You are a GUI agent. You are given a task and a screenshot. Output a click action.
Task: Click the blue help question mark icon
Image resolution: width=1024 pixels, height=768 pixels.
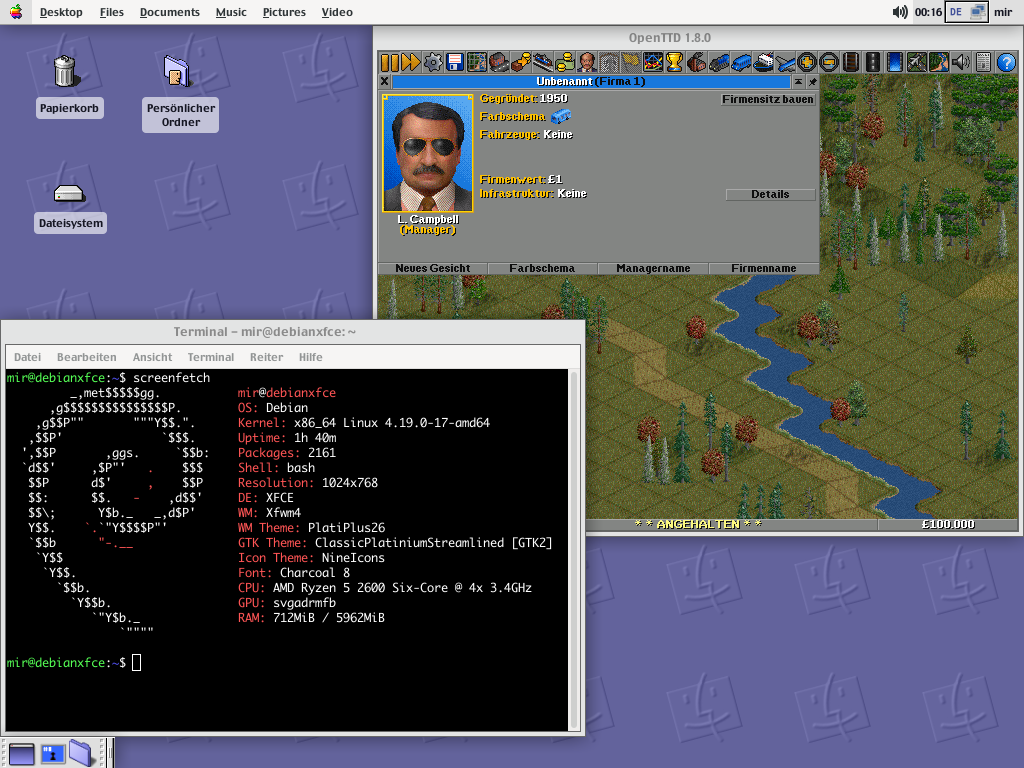pos(1006,63)
